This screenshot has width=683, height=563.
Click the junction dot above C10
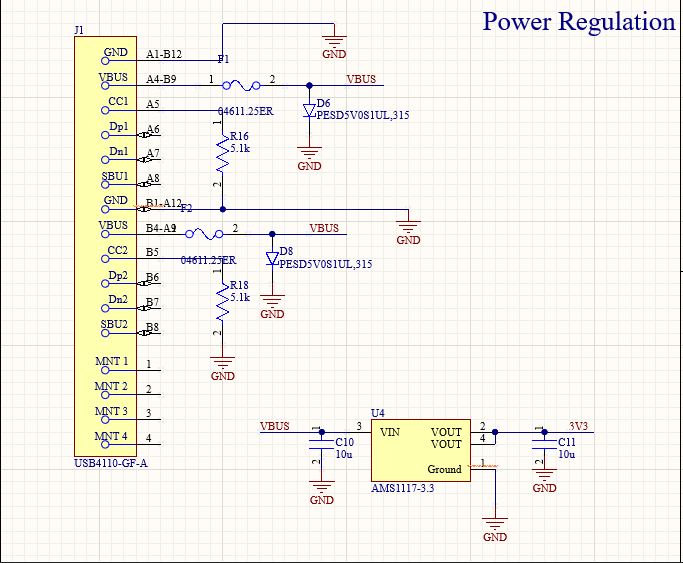321,432
